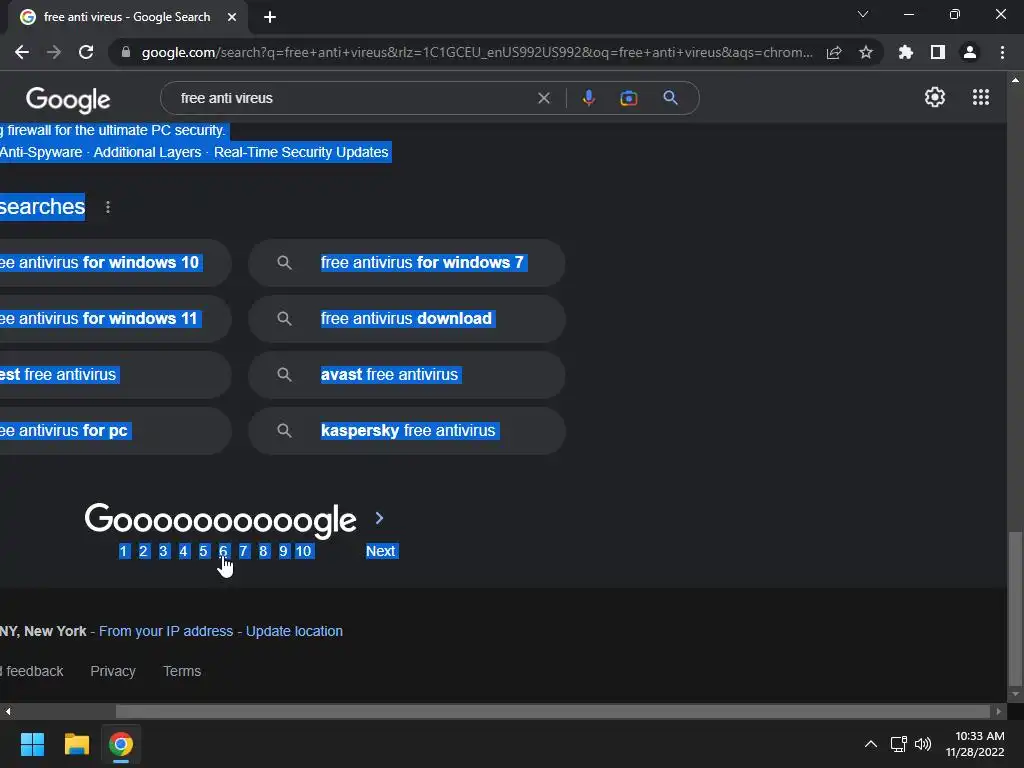Click the Update location link

click(294, 632)
